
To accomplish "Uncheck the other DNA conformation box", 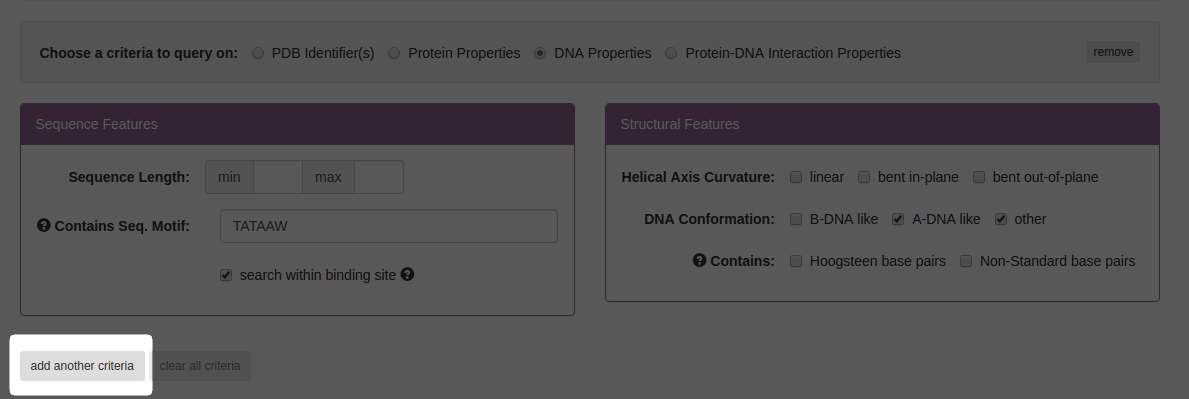I will point(1001,219).
